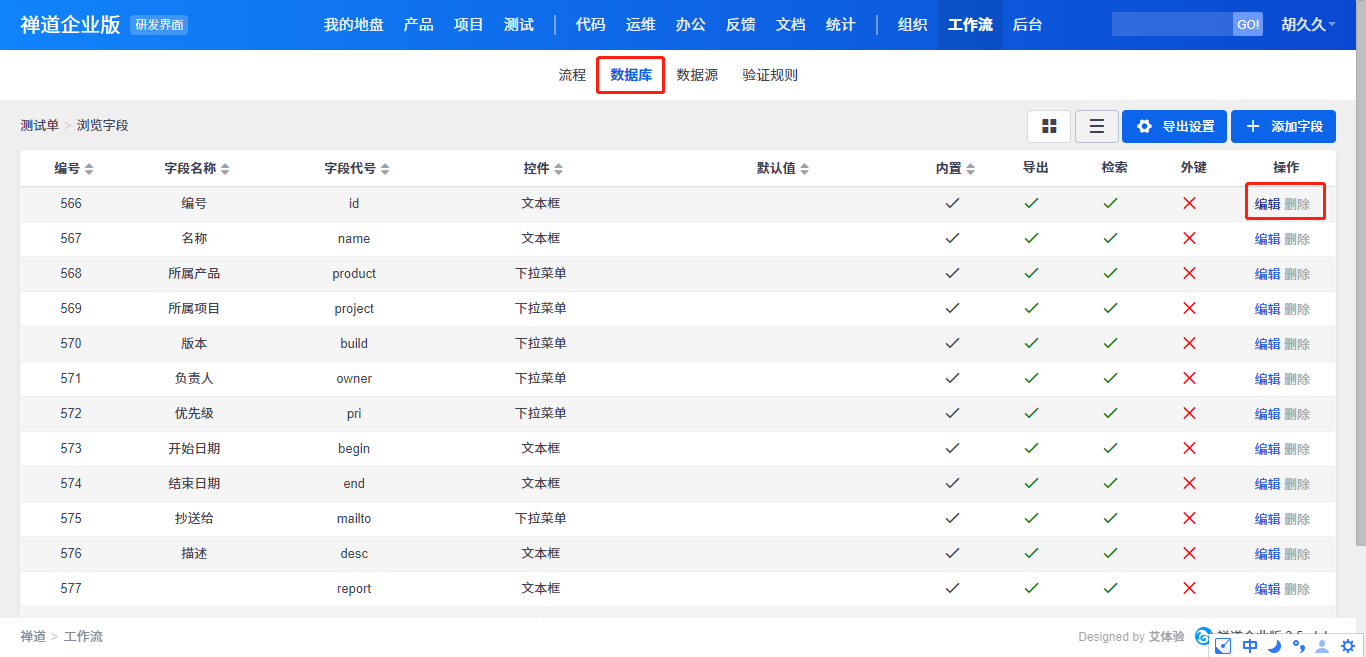Switch to the 验证规则 sub-tab
Screen dimensions: 1366x657
click(770, 75)
